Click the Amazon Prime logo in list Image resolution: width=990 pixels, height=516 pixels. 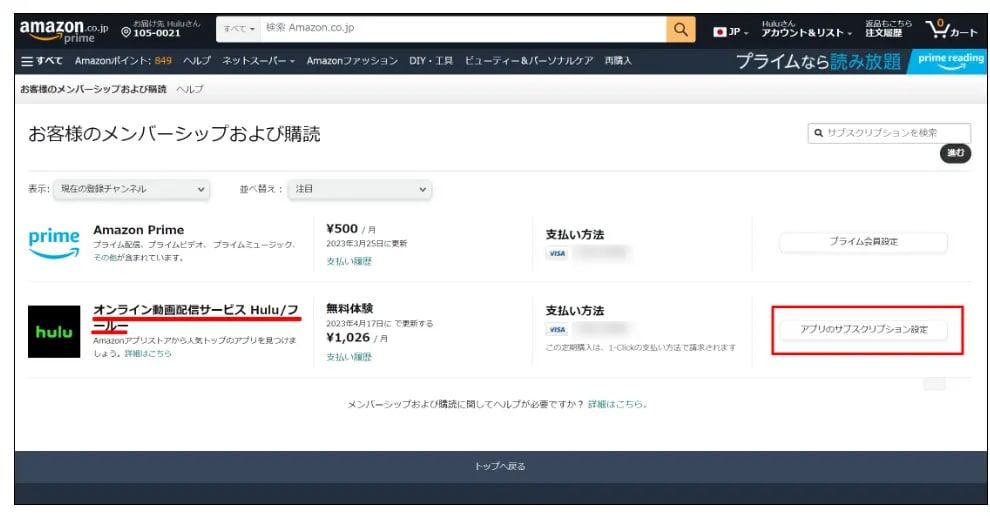click(x=54, y=243)
